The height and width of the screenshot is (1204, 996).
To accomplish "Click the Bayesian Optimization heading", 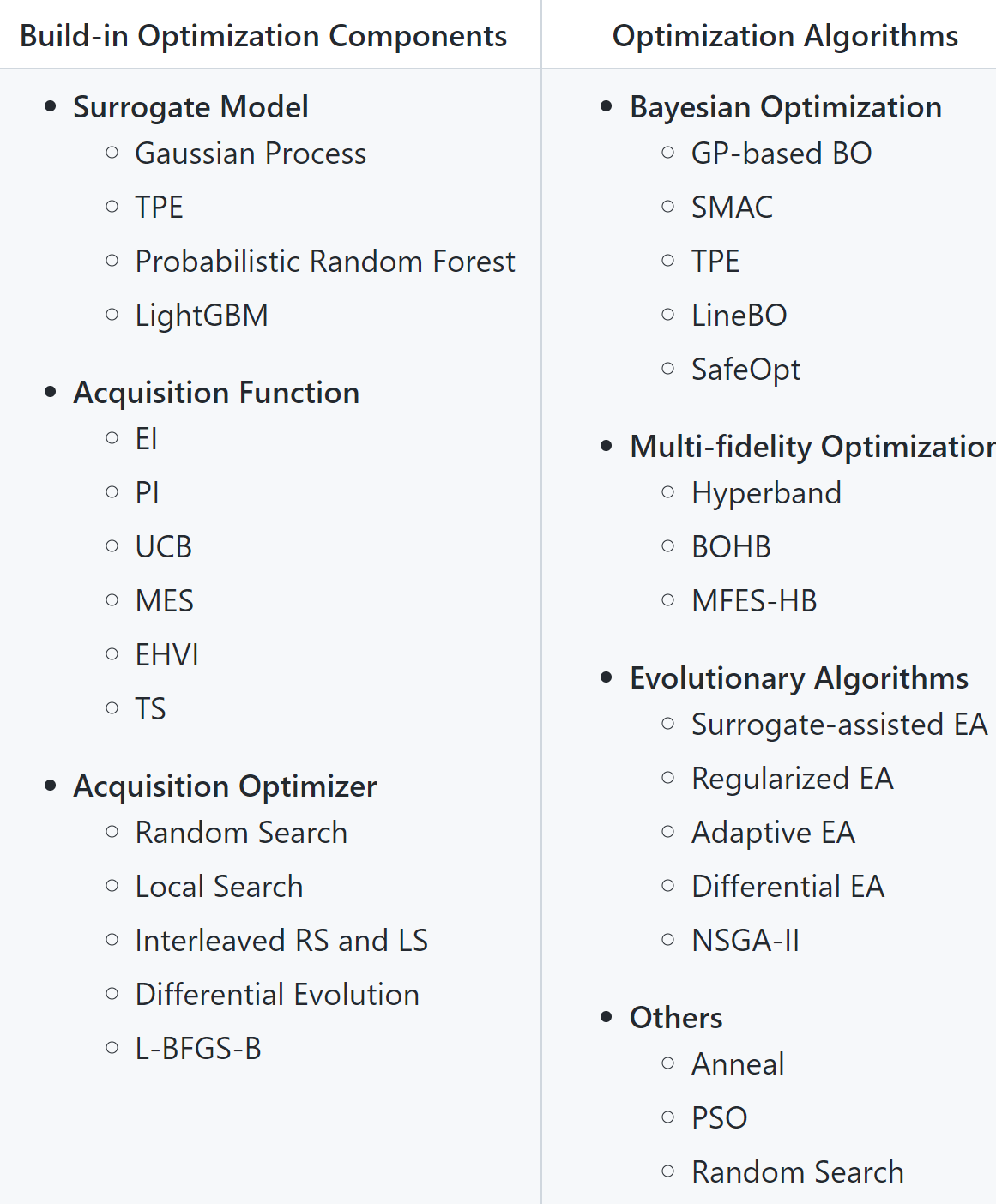I will (785, 107).
